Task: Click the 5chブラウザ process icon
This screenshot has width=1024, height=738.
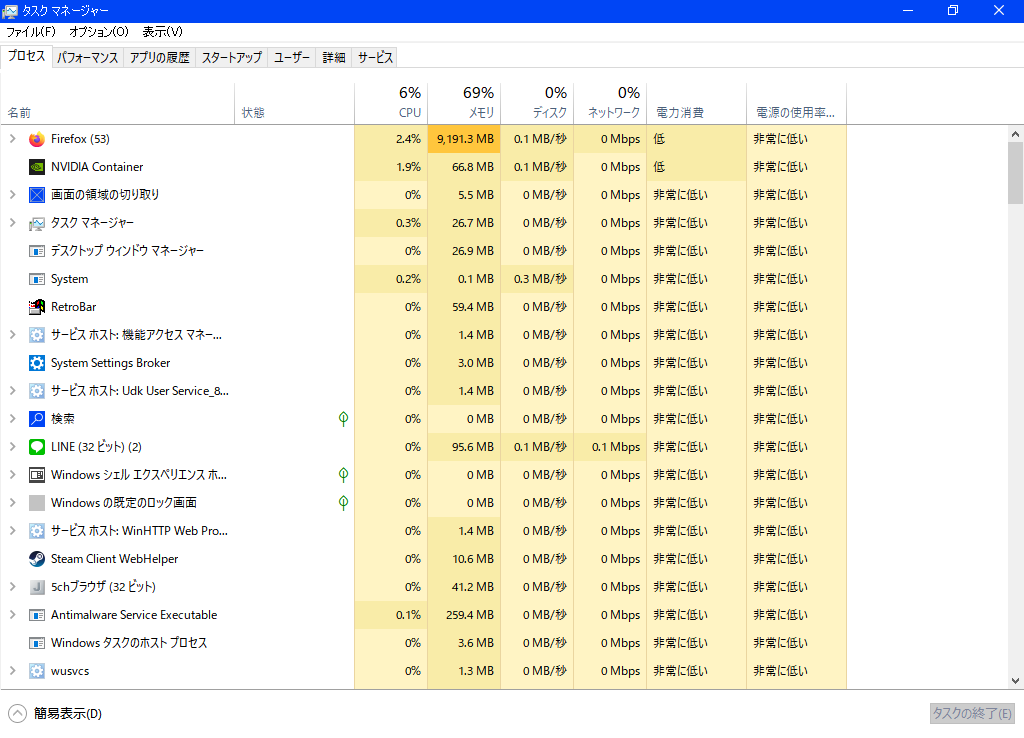Action: point(37,587)
